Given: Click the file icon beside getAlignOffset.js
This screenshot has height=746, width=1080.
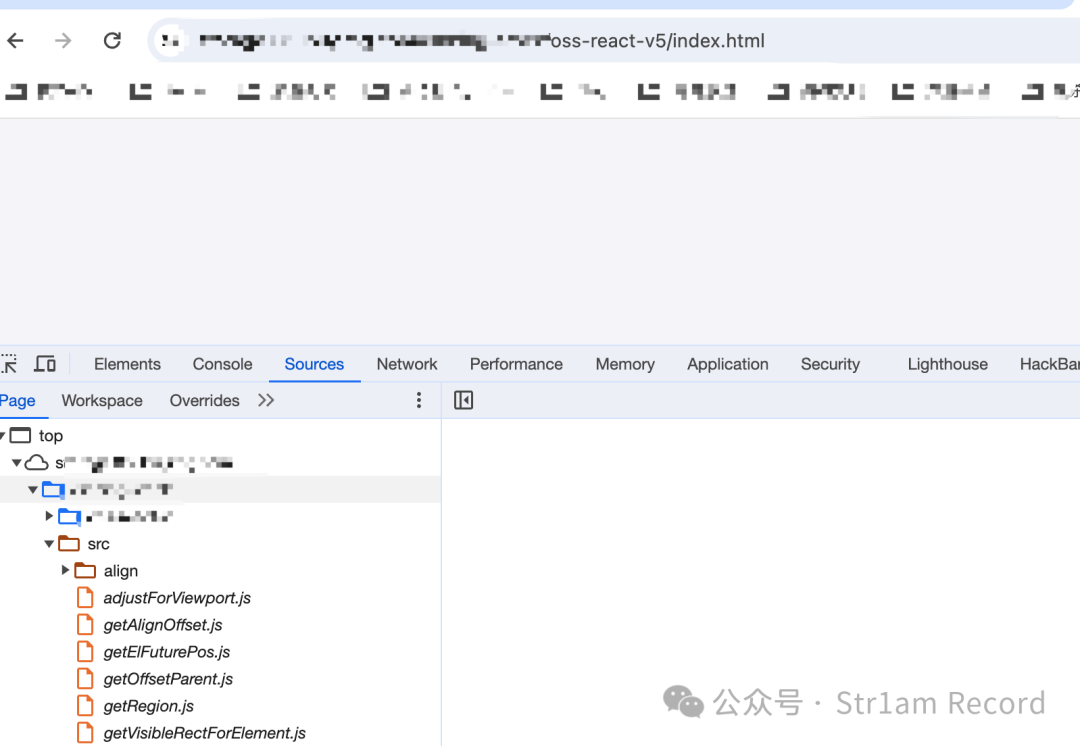Looking at the screenshot, I should pos(85,625).
